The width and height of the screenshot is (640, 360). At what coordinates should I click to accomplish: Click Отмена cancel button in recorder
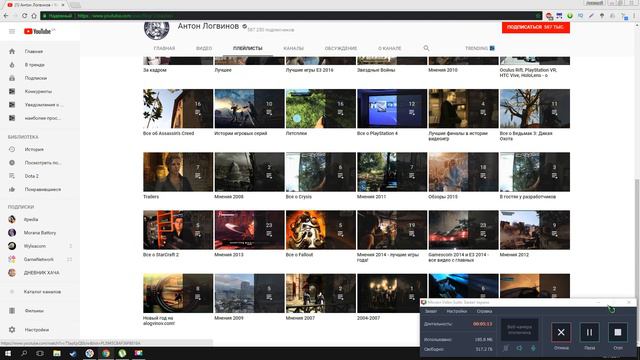click(x=561, y=332)
